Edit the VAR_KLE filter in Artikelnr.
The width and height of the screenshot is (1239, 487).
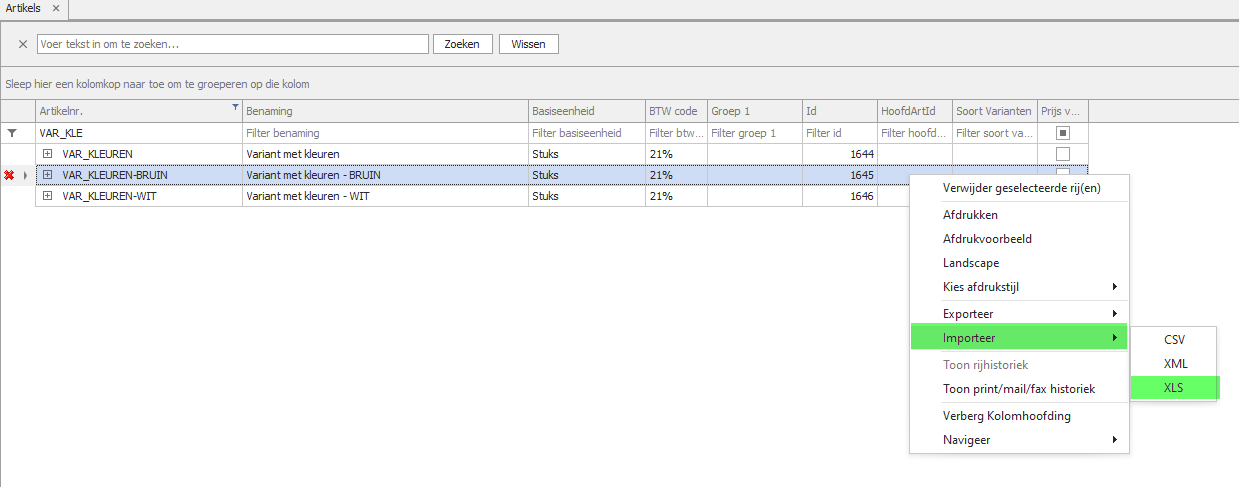pyautogui.click(x=138, y=133)
